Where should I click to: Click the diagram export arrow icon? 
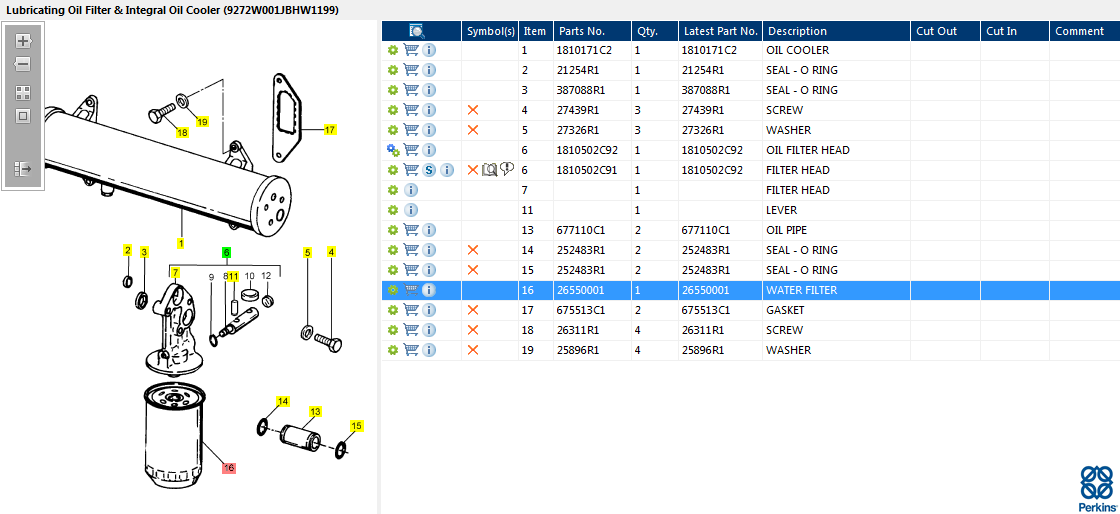(23, 169)
